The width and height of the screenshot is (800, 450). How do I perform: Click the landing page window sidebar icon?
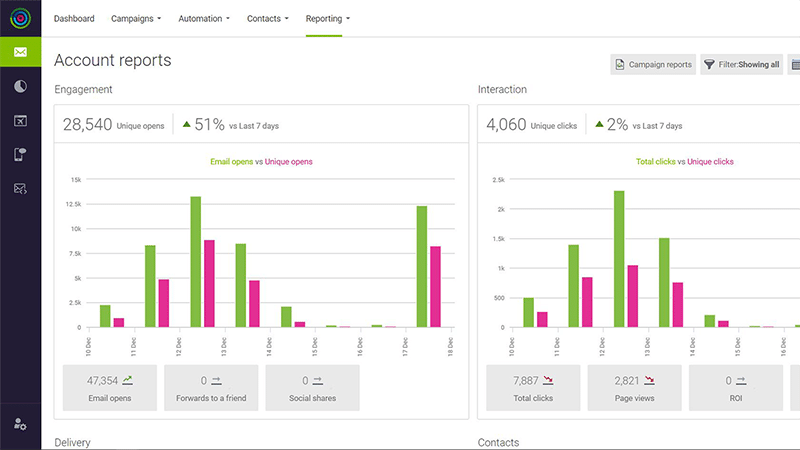click(x=20, y=121)
